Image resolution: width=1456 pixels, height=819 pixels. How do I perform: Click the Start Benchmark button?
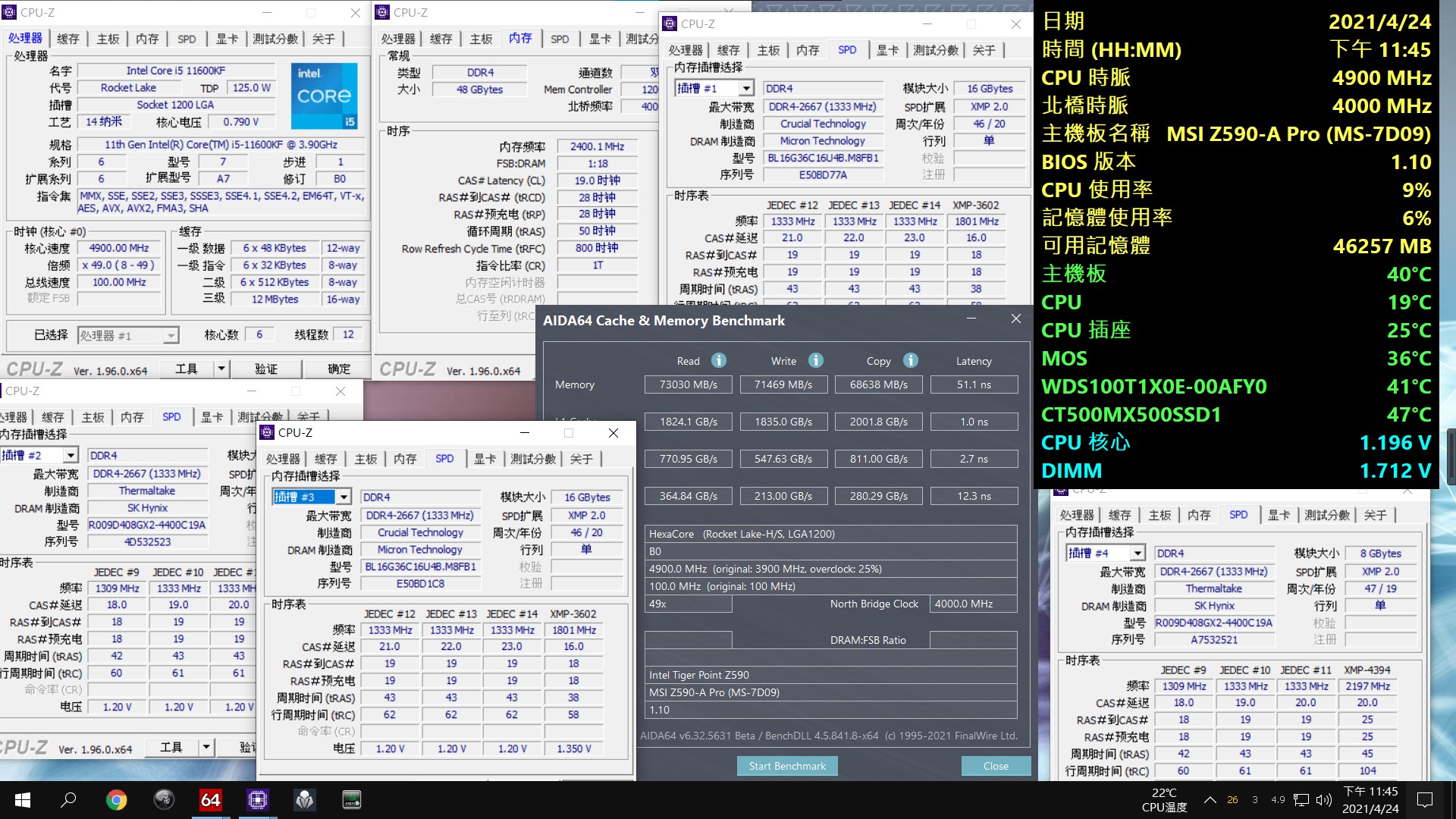click(x=787, y=766)
